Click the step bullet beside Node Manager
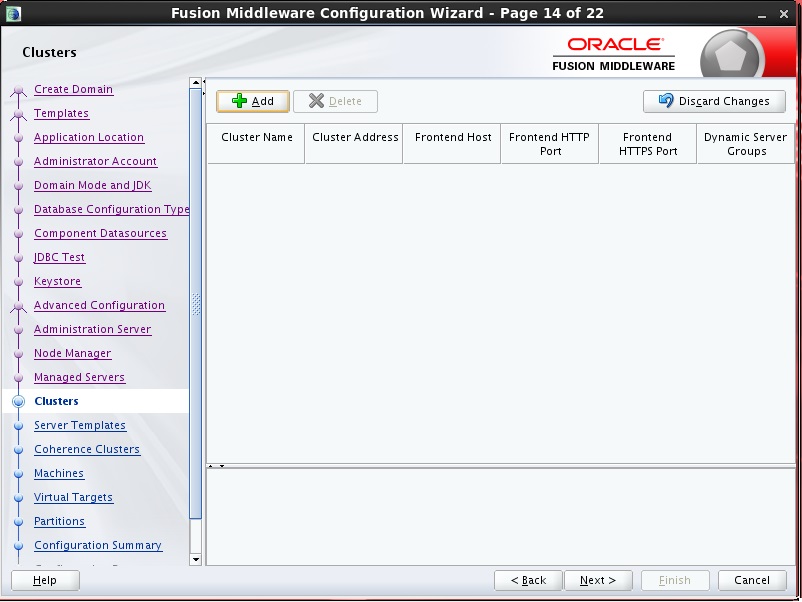The height and width of the screenshot is (602, 802). [x=18, y=354]
